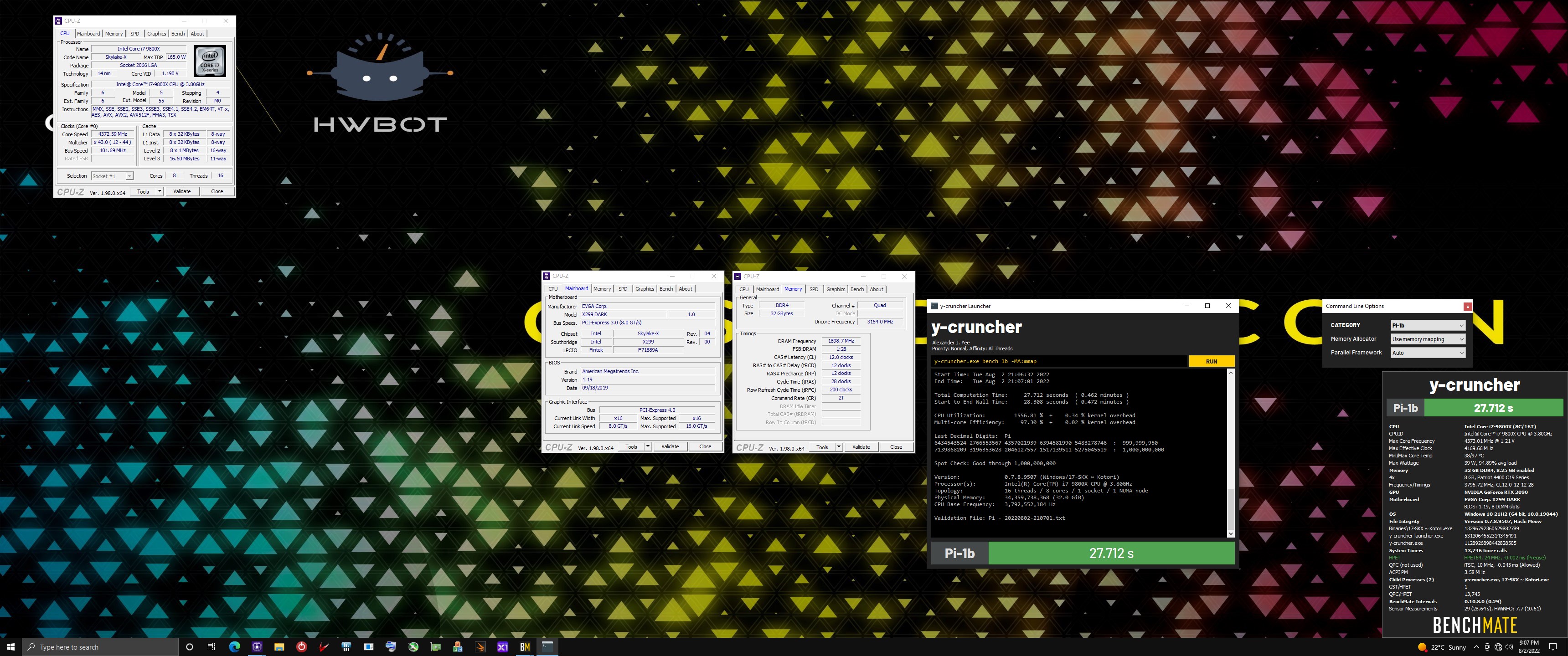Open the Memory Allocator dropdown
Viewport: 1568px width, 656px height.
(x=1428, y=339)
